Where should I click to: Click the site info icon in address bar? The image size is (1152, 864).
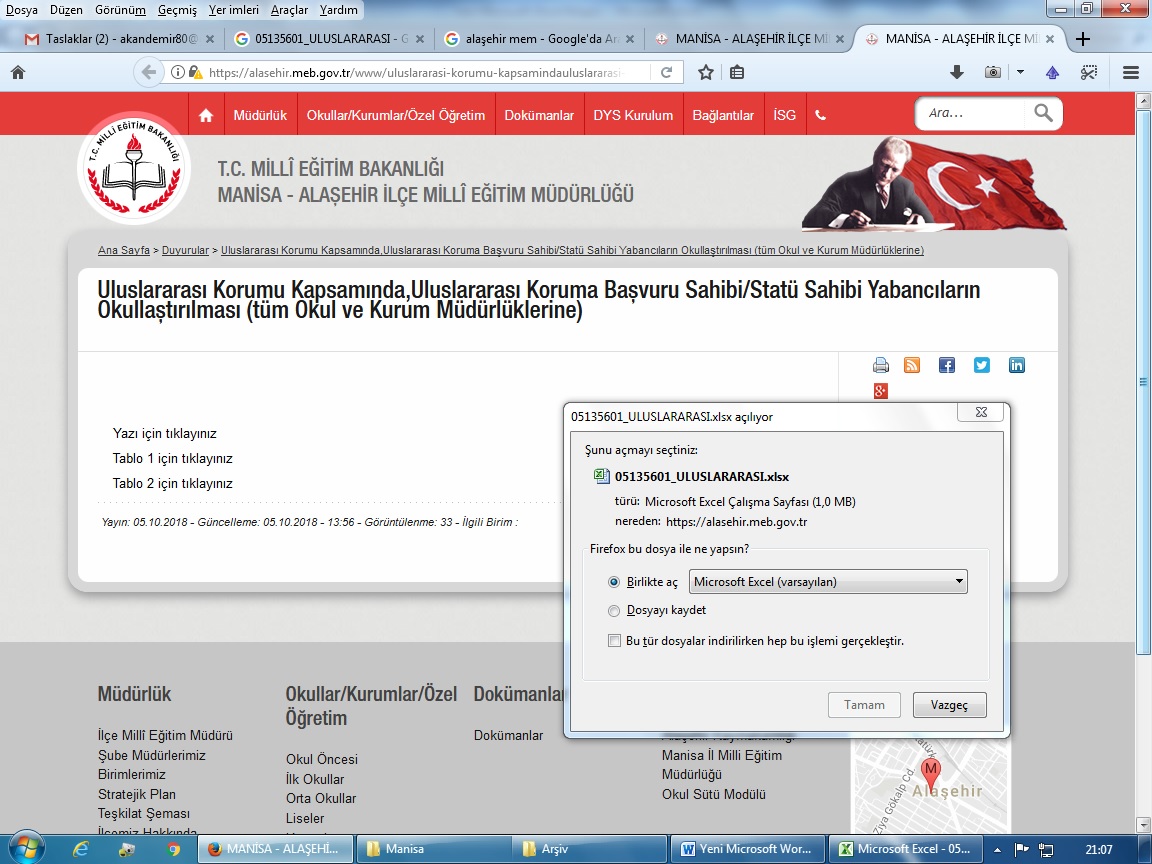click(178, 72)
